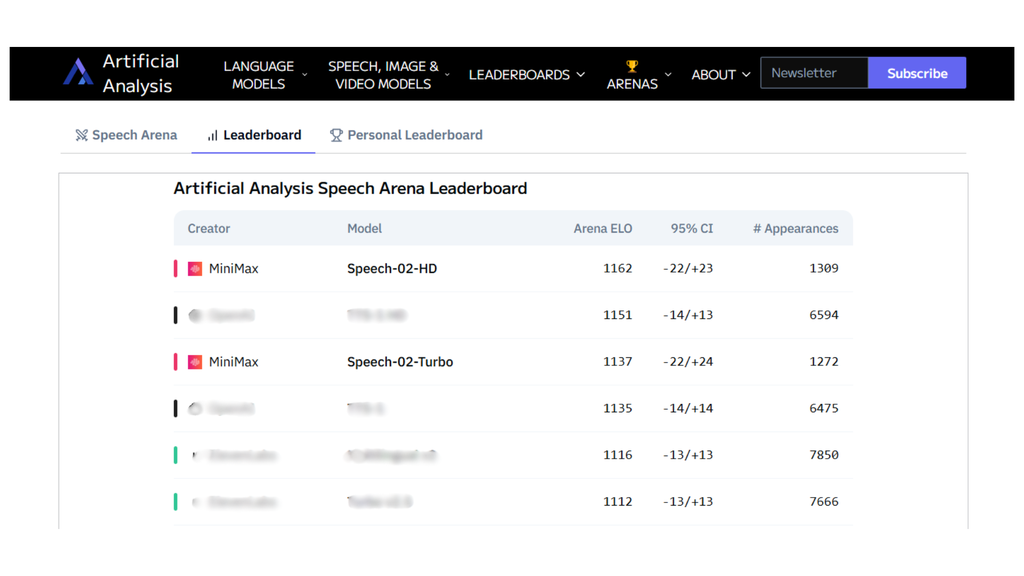The image size is (1024, 576).
Task: Click the appearances value 7850
Action: tap(824, 455)
